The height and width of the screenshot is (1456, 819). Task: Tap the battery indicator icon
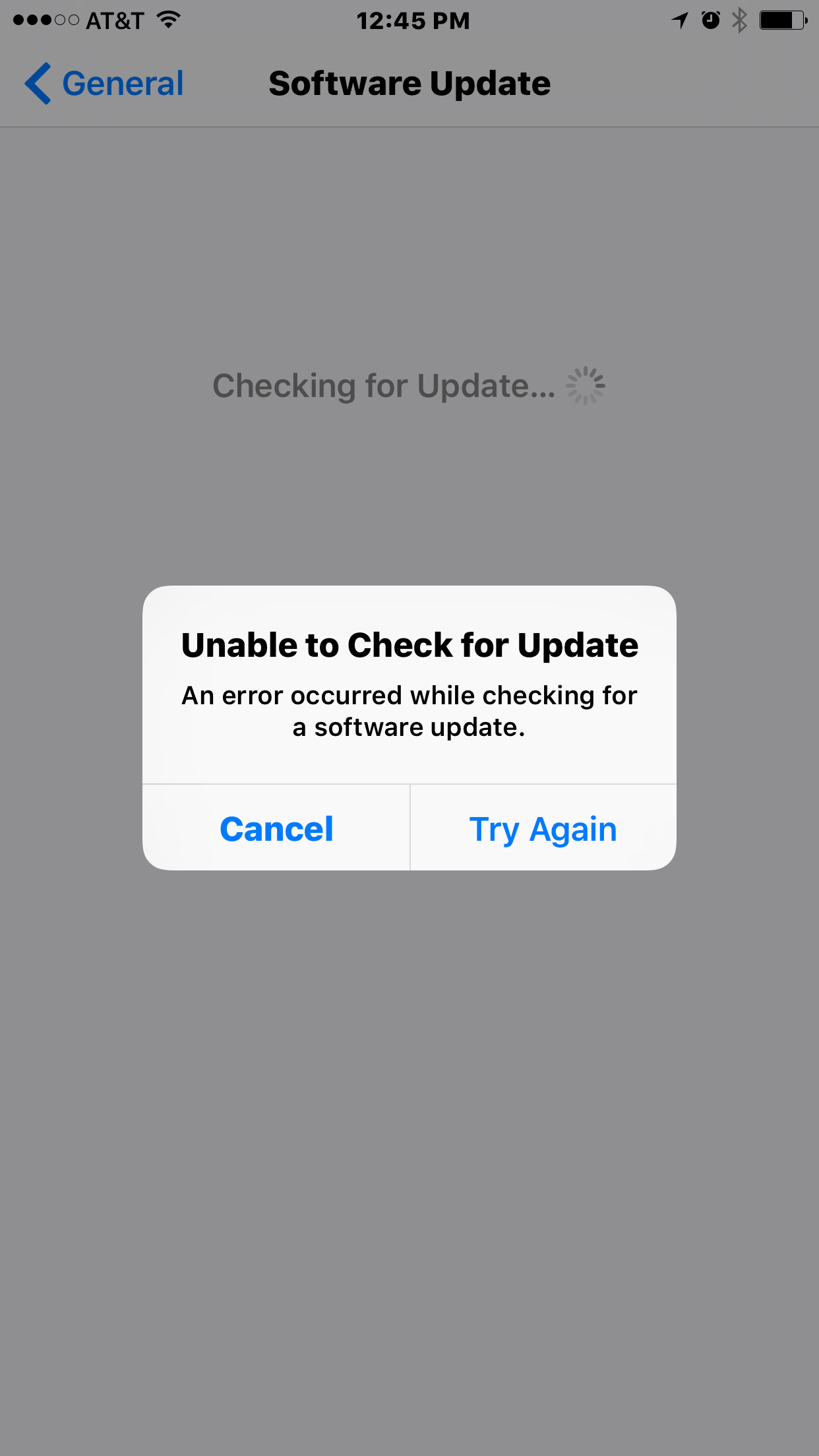pyautogui.click(x=783, y=20)
